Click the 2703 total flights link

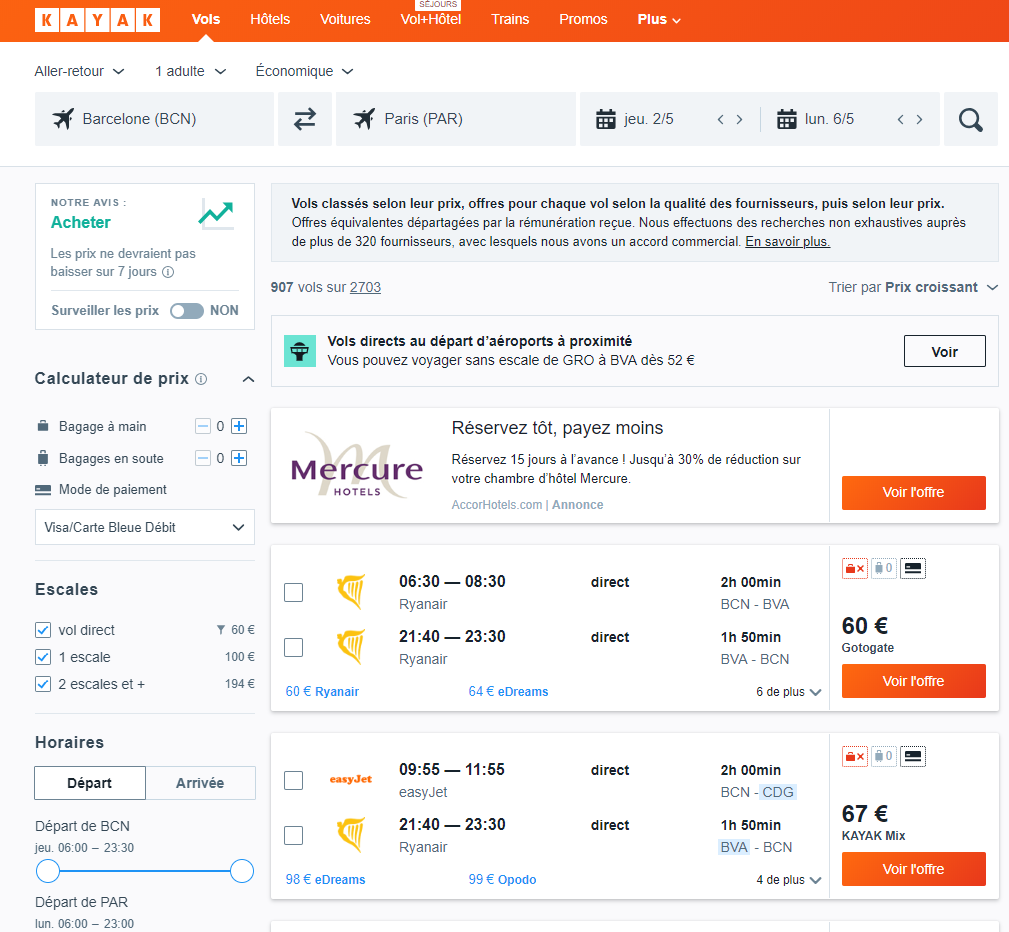366,287
